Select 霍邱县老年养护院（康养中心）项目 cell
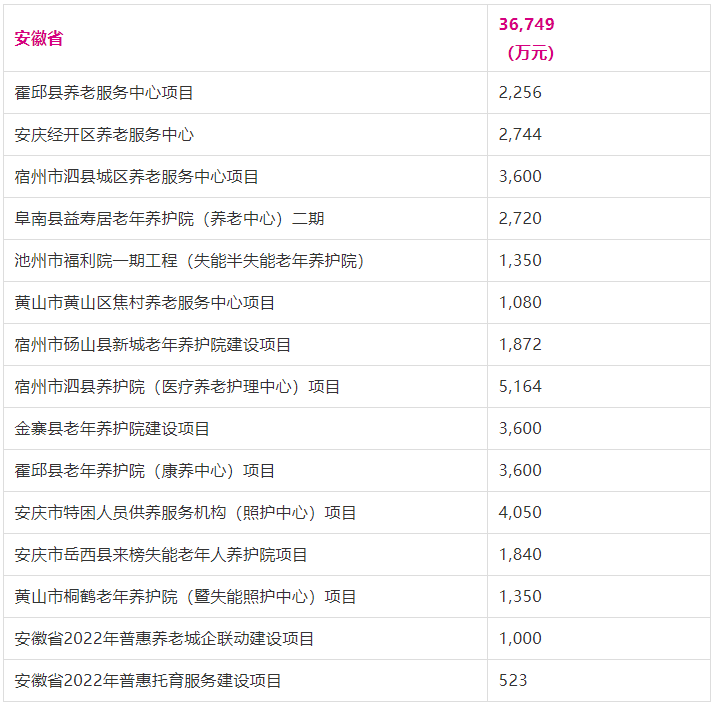The width and height of the screenshot is (716, 709). (x=145, y=470)
